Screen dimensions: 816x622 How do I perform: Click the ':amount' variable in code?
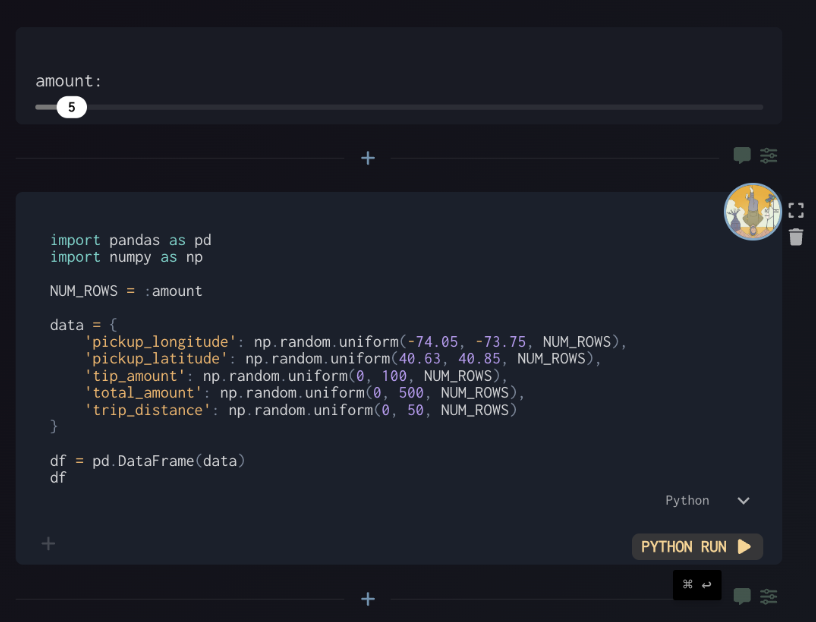[173, 291]
